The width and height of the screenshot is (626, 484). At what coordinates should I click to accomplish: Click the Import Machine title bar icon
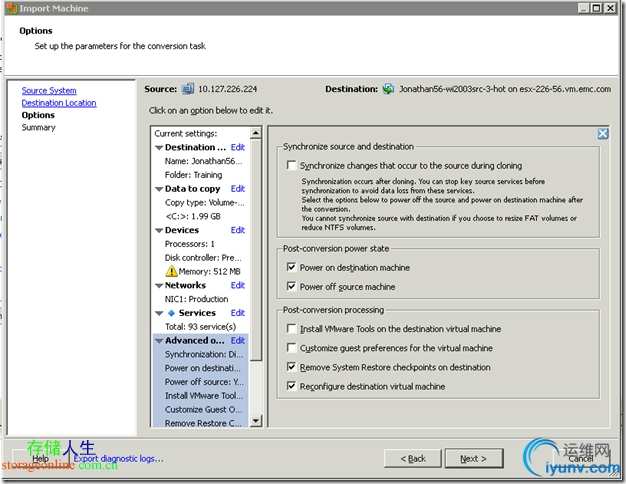(12, 8)
